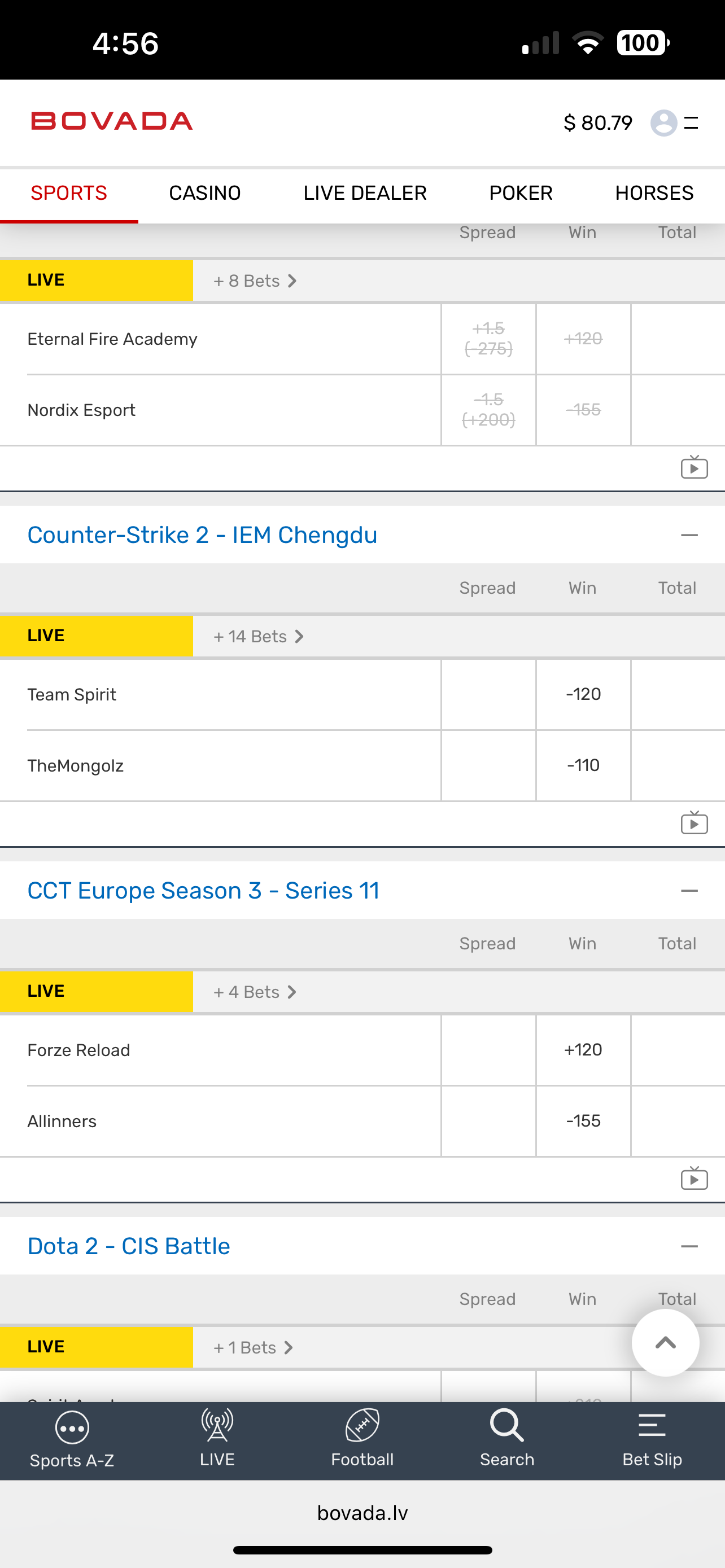Screen dimensions: 725x1568
Task: Select Team Spirit -120 win odds
Action: (583, 694)
